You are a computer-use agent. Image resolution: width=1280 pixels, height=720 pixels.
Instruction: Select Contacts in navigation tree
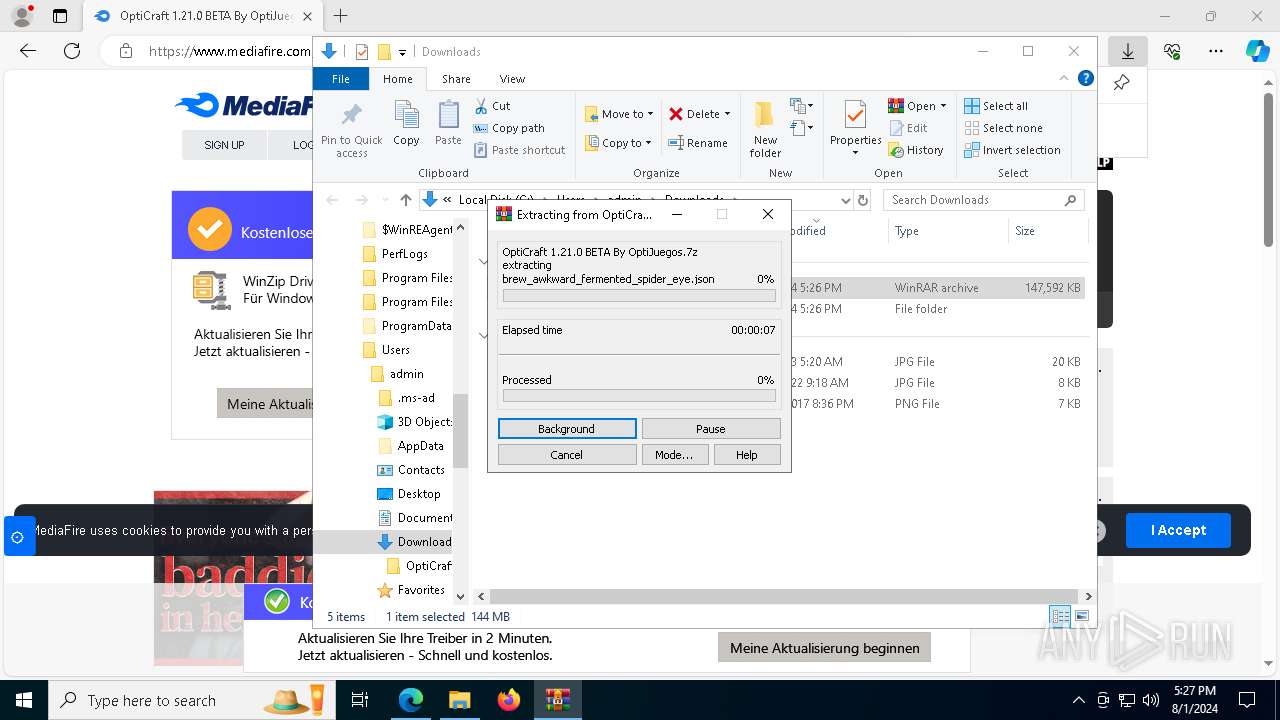(x=411, y=470)
